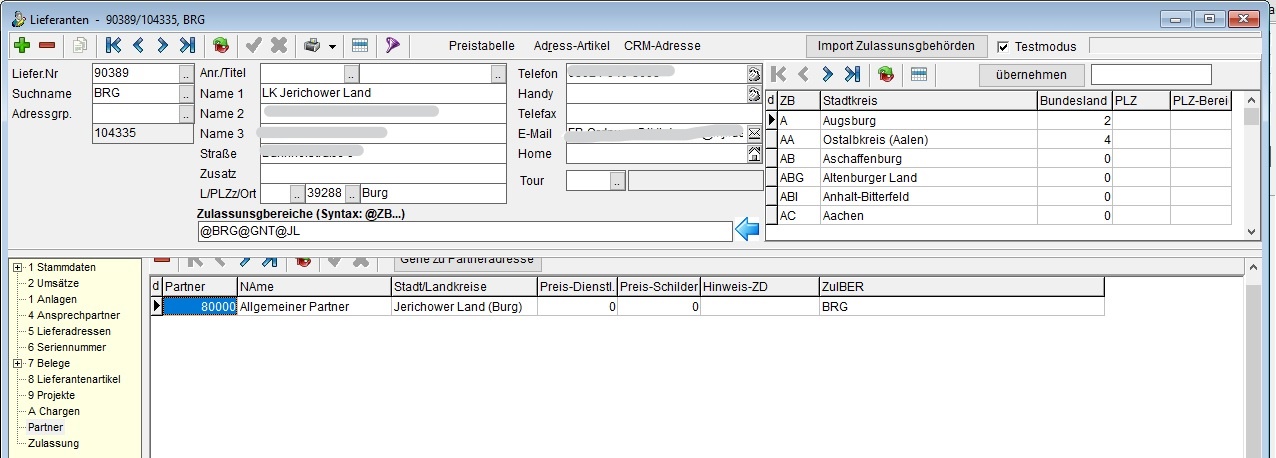
Task: Click the refresh icon in main toolbar
Action: [222, 46]
